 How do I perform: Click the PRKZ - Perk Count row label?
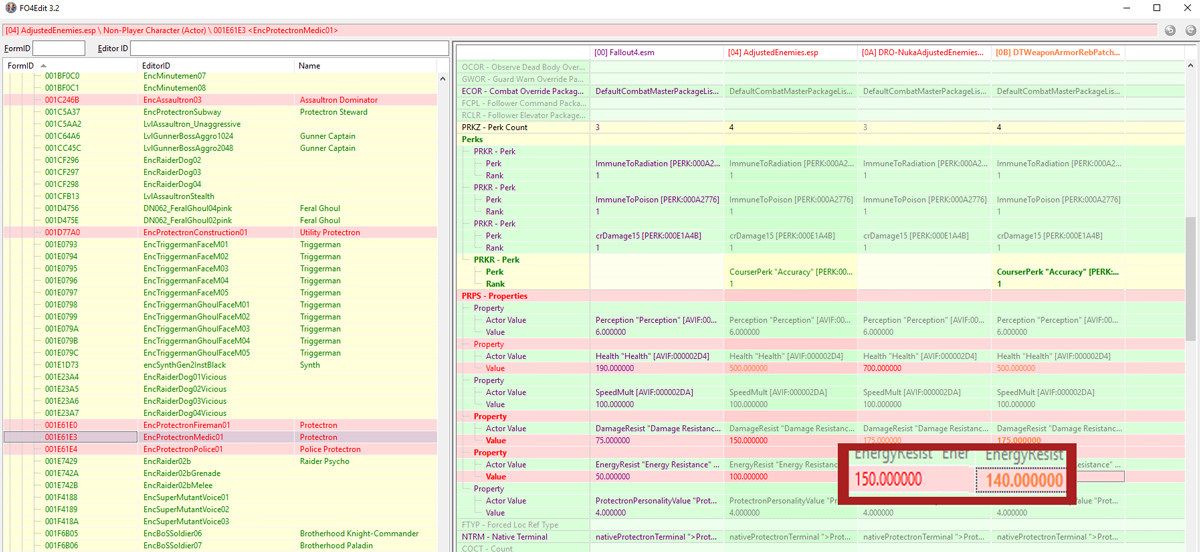click(x=495, y=128)
